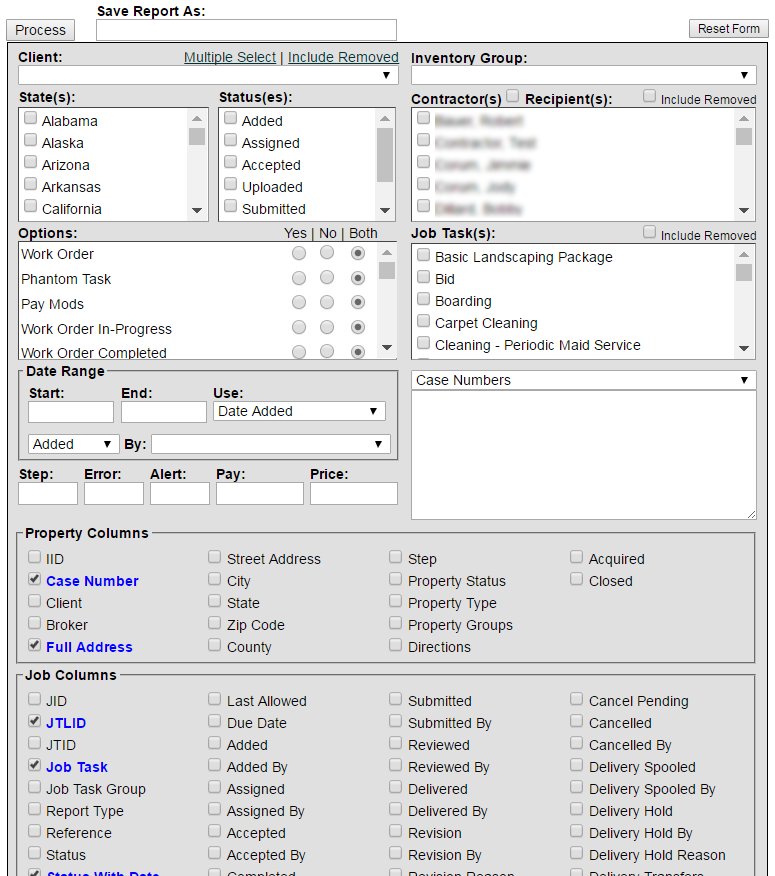This screenshot has height=876, width=775.
Task: Check the Submitted By job column
Action: pyautogui.click(x=396, y=721)
